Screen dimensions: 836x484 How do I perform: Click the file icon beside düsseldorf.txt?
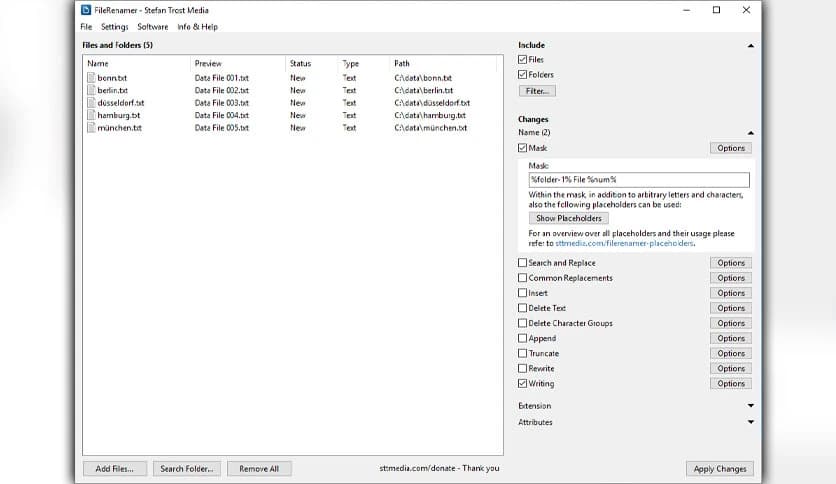91,103
